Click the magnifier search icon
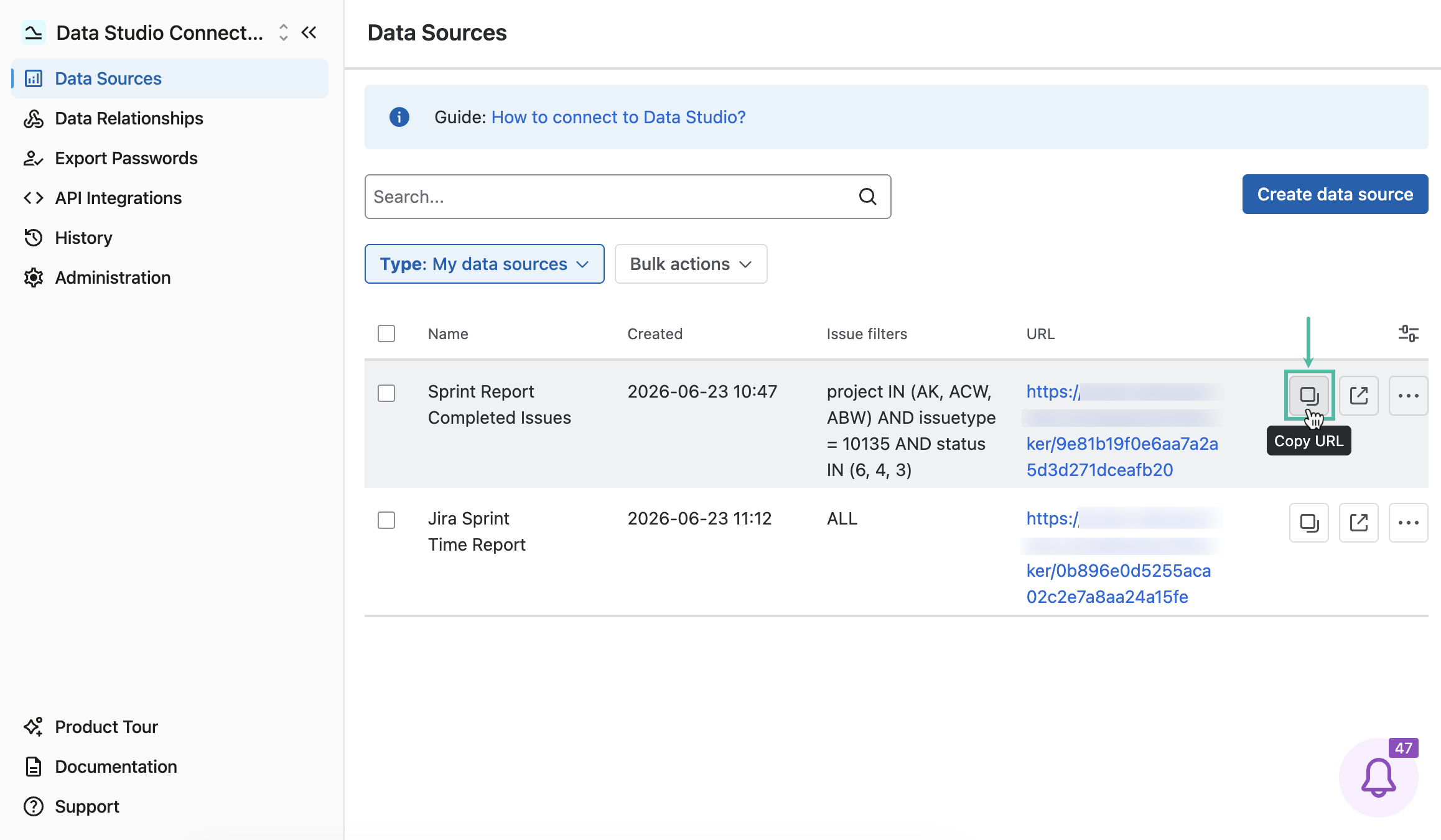 868,197
